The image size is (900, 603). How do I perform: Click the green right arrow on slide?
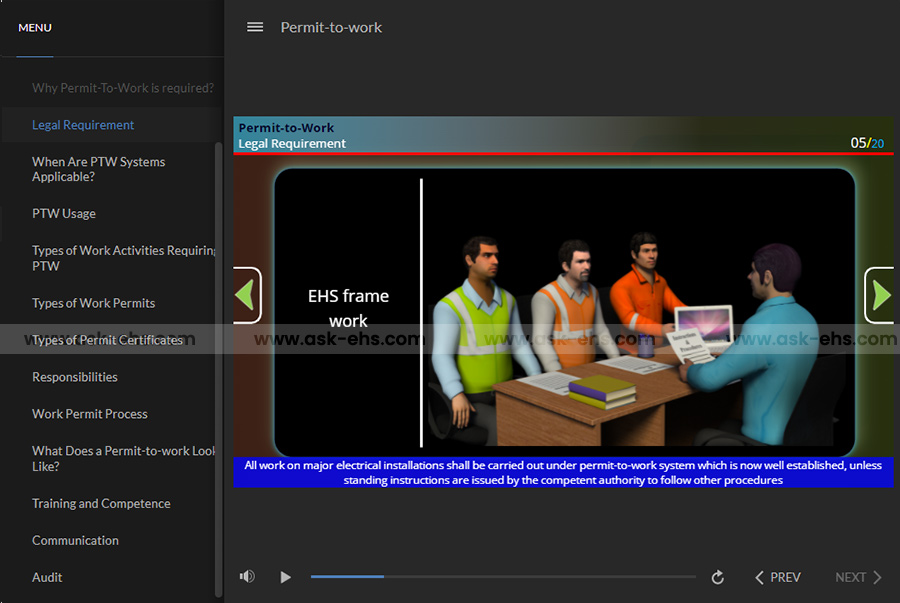[880, 295]
